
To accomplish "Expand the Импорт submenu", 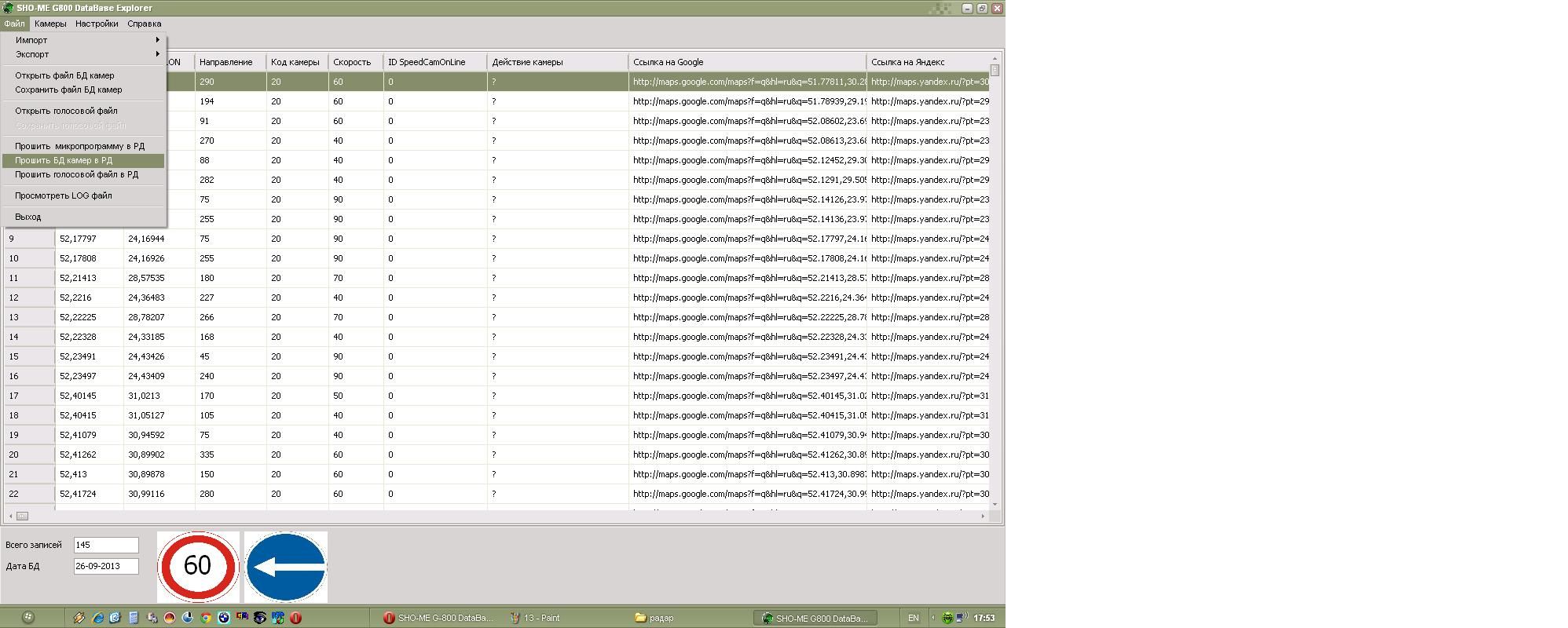I will coord(84,40).
